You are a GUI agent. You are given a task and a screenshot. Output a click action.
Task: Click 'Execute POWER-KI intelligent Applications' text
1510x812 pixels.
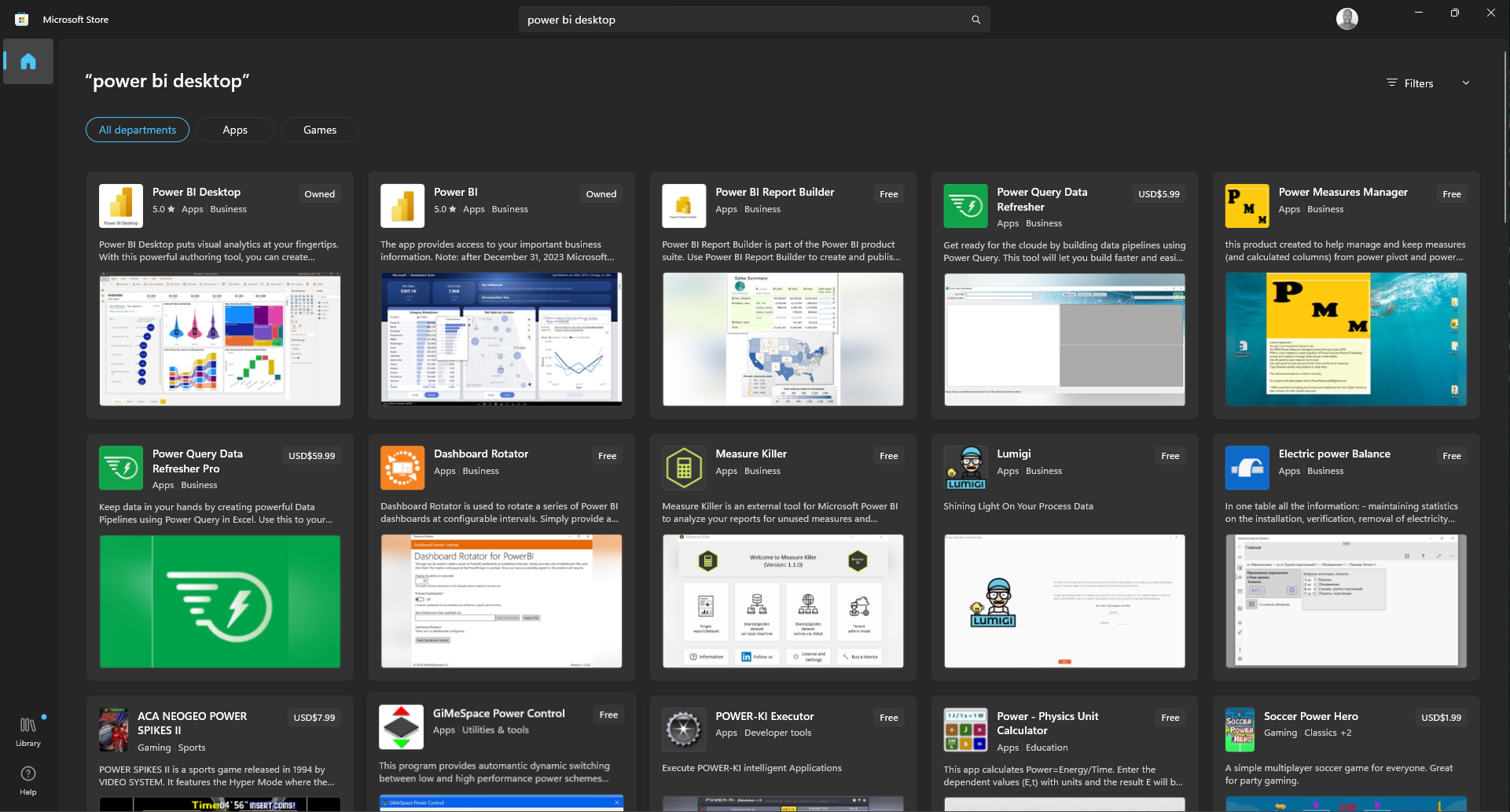coord(751,768)
